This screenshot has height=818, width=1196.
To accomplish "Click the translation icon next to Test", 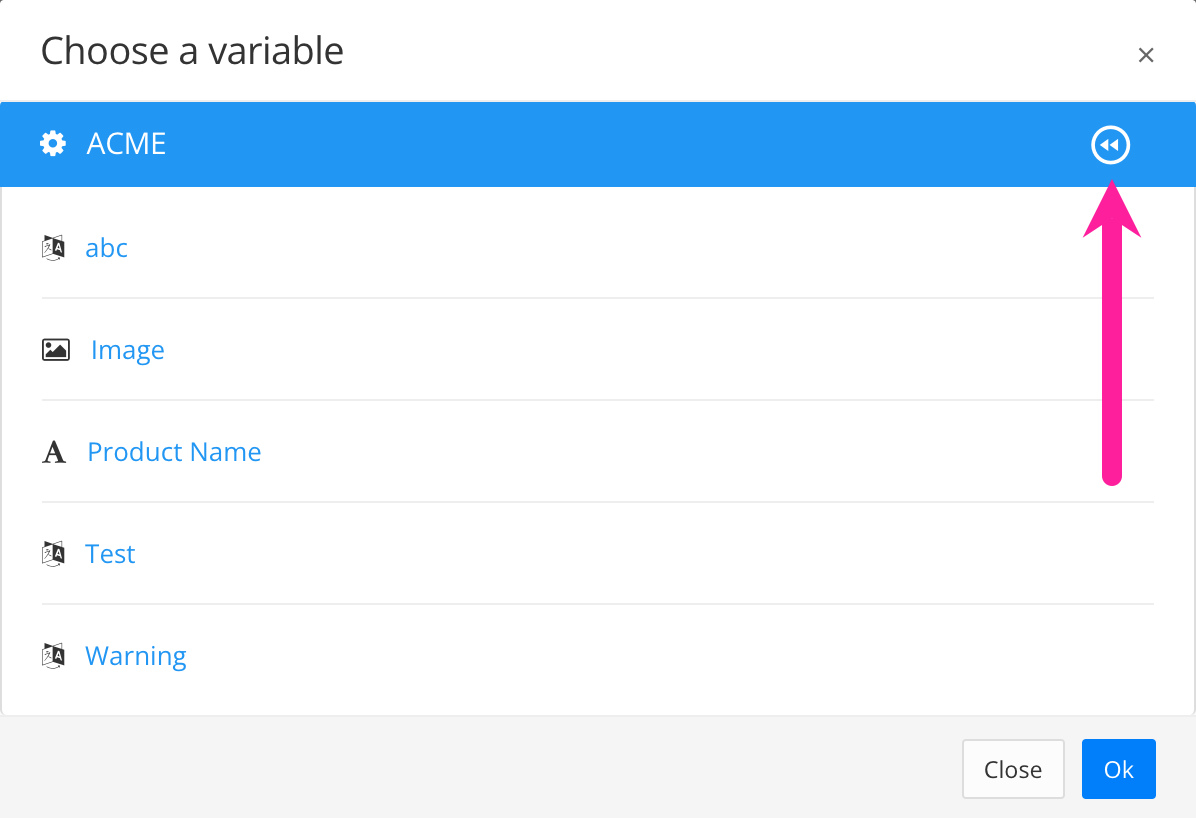I will pos(54,554).
